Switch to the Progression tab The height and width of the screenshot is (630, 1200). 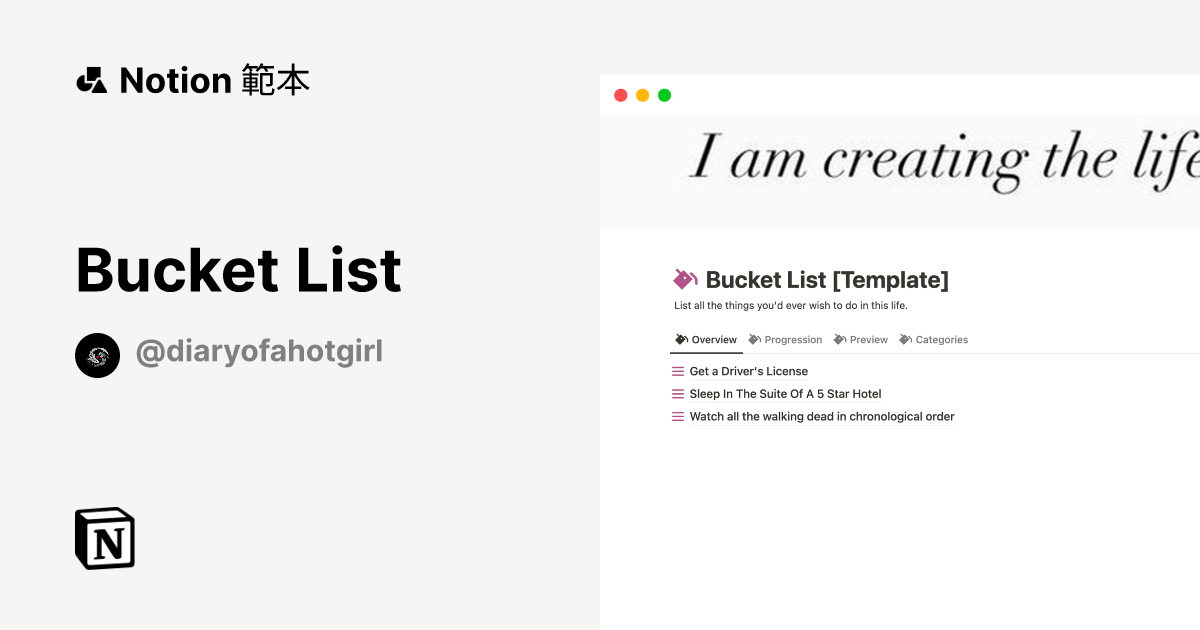792,339
